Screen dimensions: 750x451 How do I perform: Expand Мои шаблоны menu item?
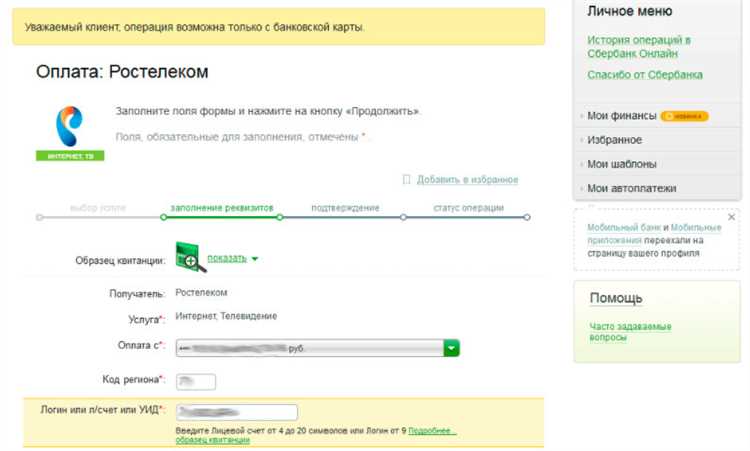click(x=621, y=164)
